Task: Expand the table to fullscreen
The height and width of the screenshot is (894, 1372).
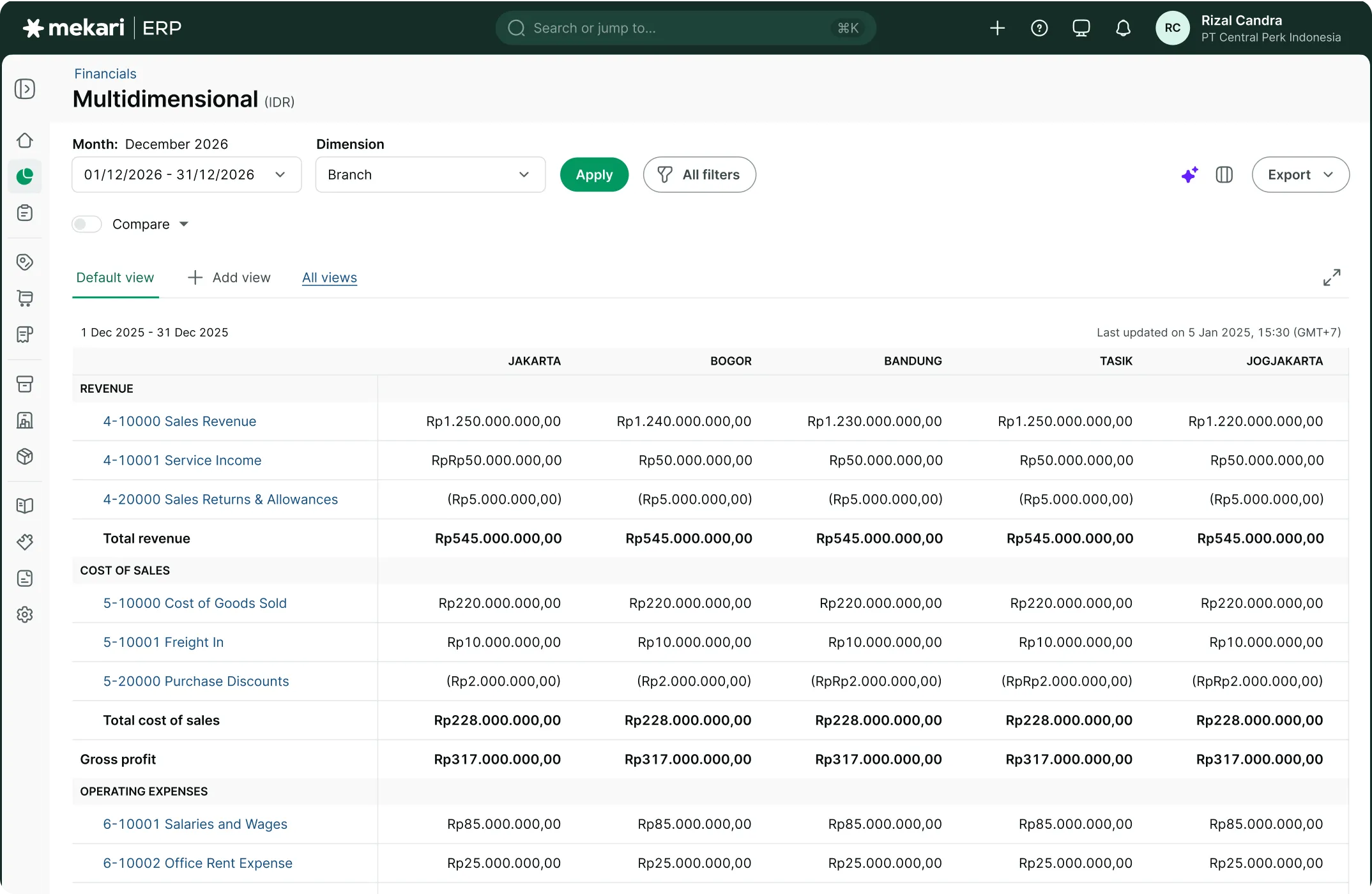Action: (x=1332, y=277)
